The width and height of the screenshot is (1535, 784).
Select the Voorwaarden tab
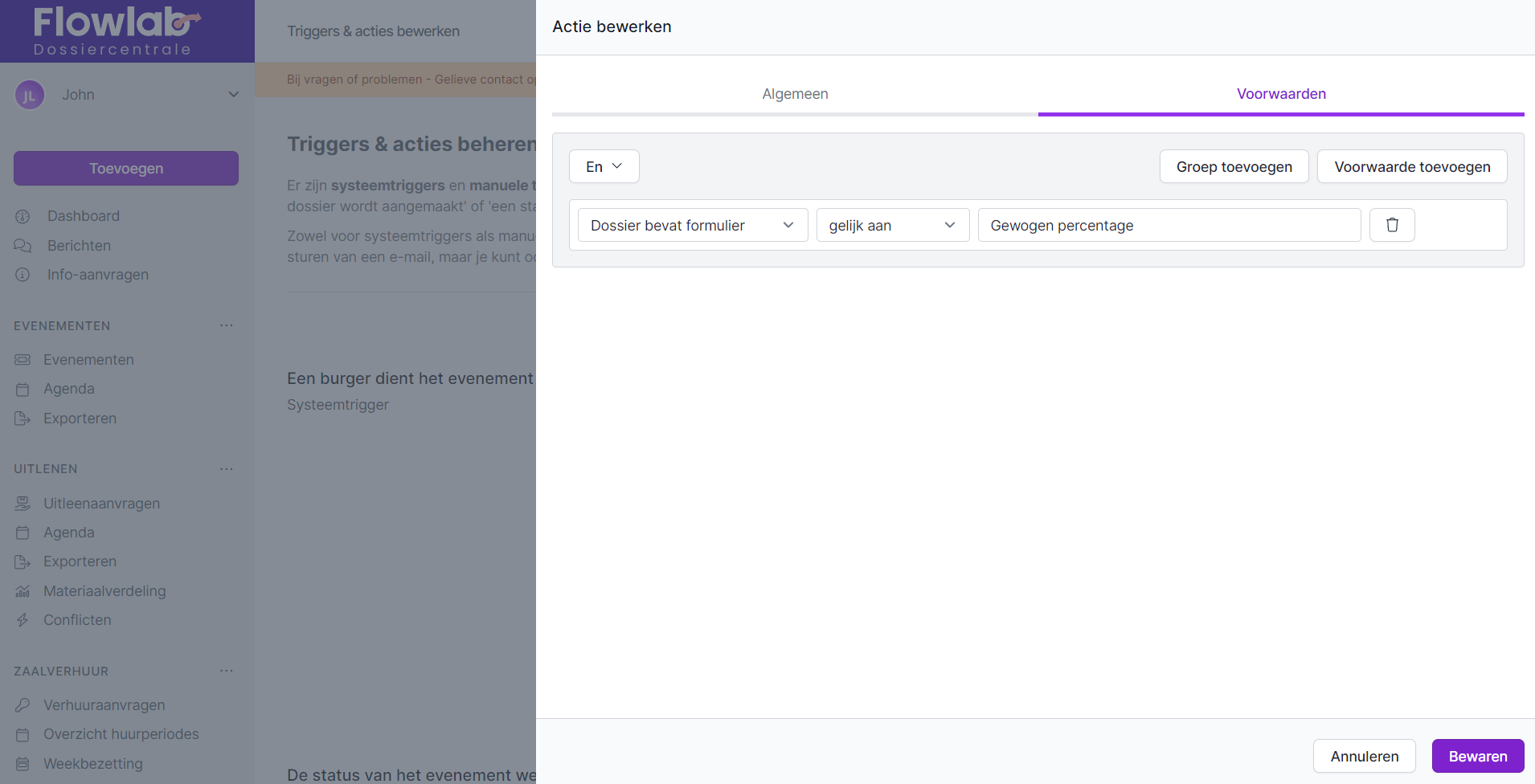[1280, 94]
